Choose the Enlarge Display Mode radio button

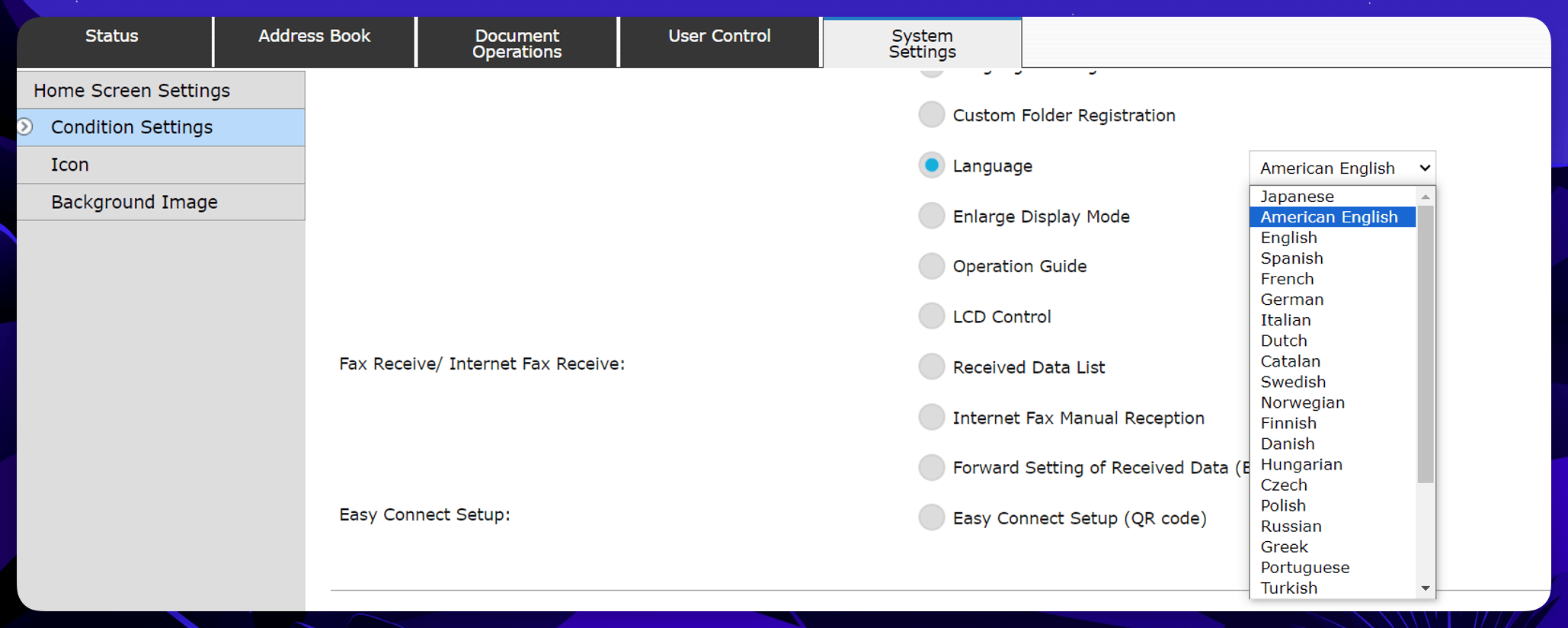(931, 216)
